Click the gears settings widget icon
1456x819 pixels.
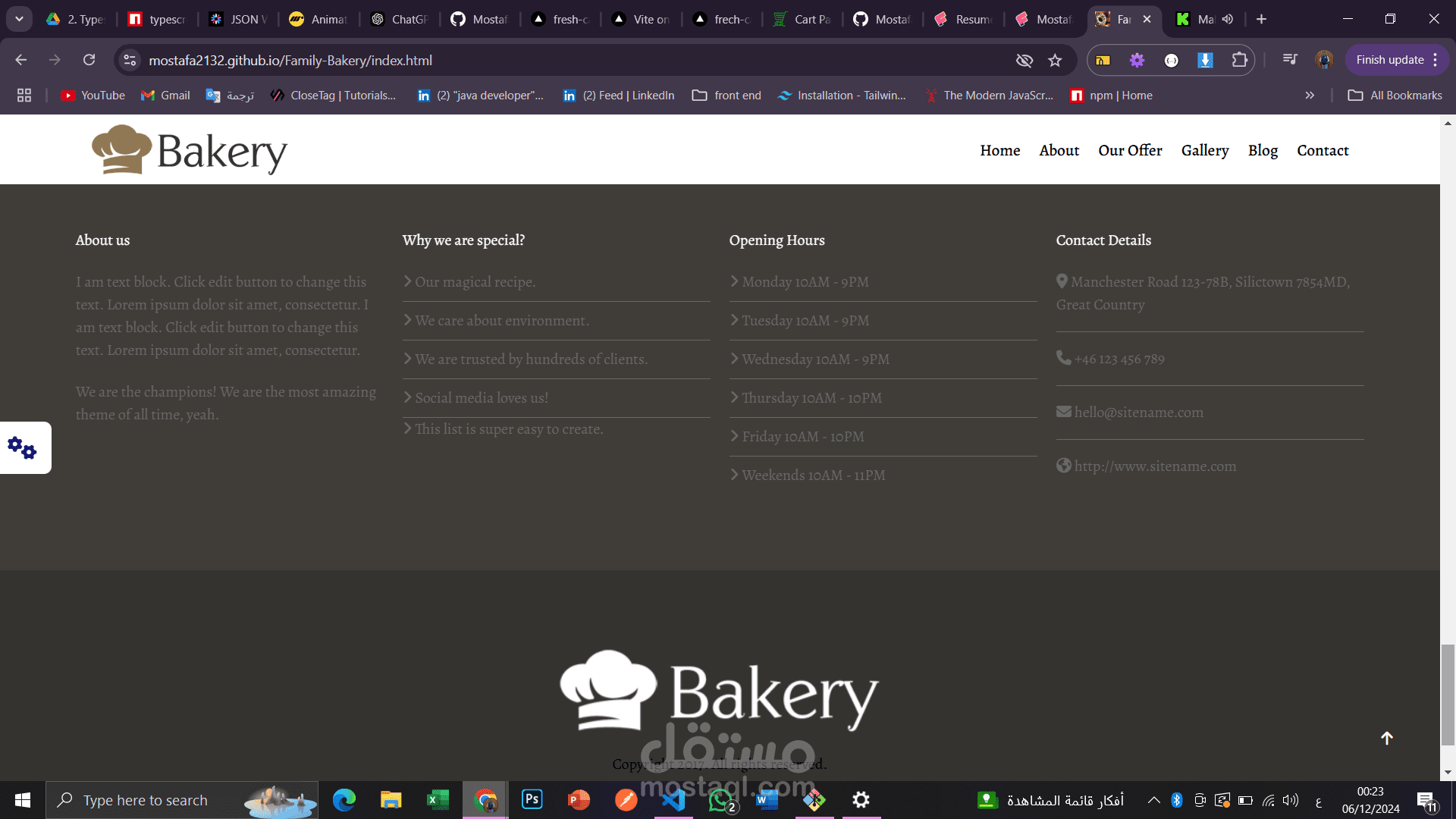click(x=23, y=448)
